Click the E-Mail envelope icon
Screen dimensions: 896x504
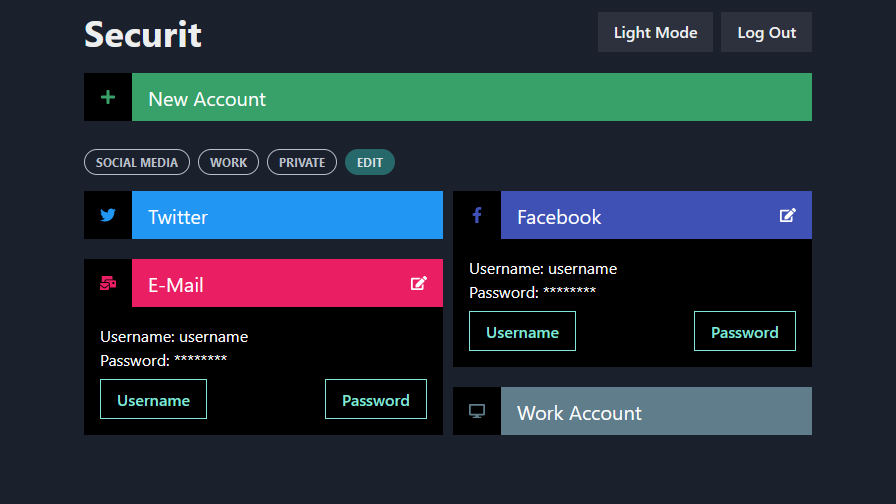tap(108, 283)
